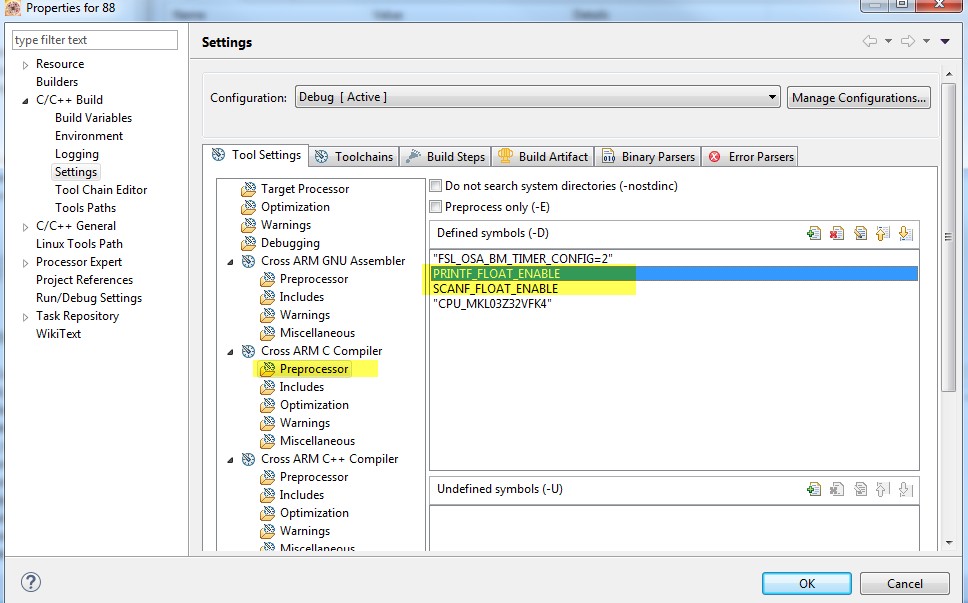The image size is (968, 603).
Task: Click the Delete defined symbol icon
Action: [x=837, y=233]
